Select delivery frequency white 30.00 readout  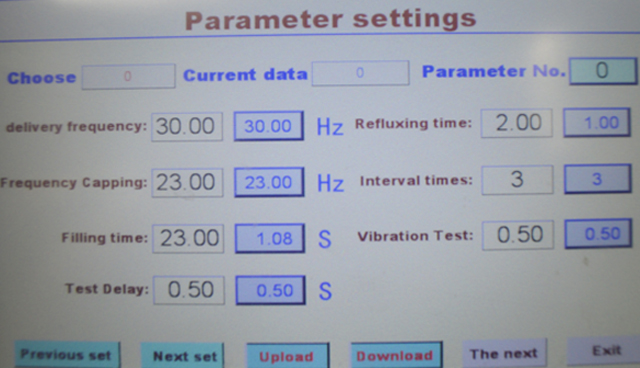click(187, 127)
